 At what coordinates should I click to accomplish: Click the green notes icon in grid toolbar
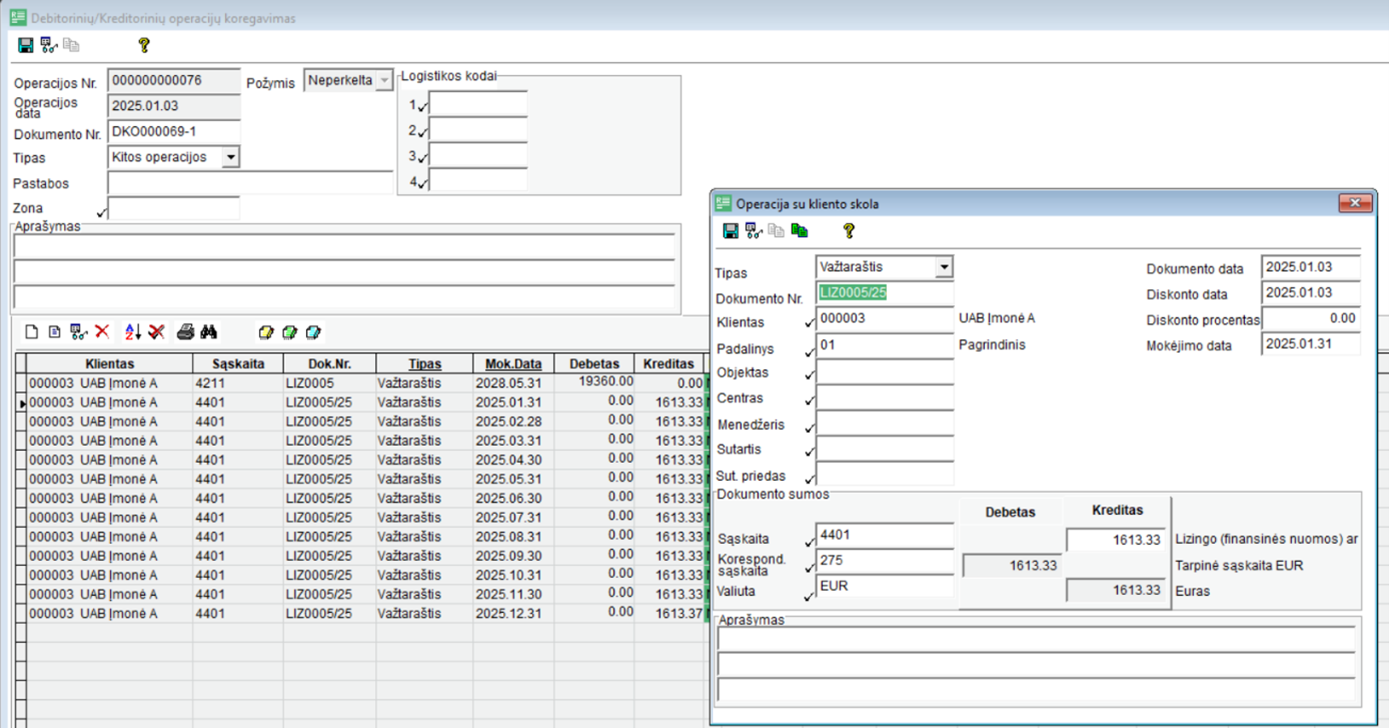point(290,332)
